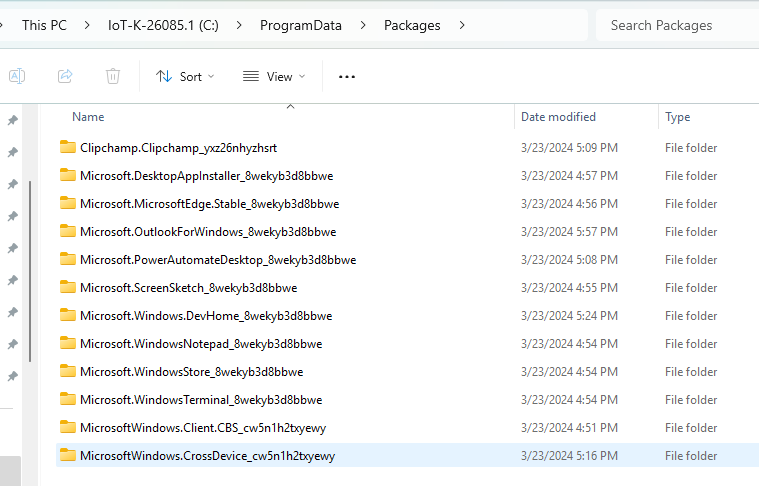Select MicrosoftWindows.Client.CBS_cw5n1h2txyewy folder name
This screenshot has width=759, height=486.
point(203,428)
